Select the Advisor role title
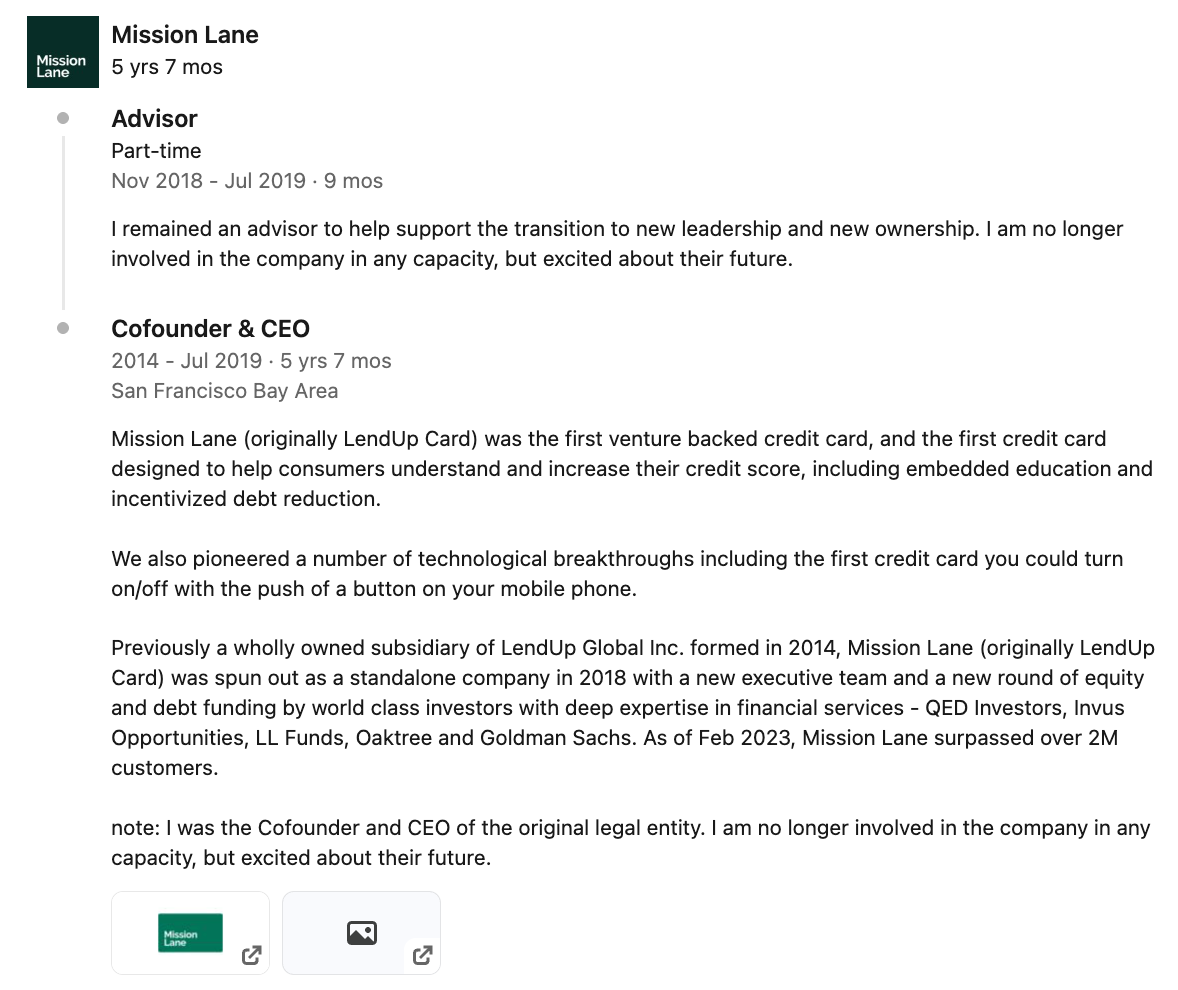This screenshot has height=990, width=1178. [x=154, y=119]
